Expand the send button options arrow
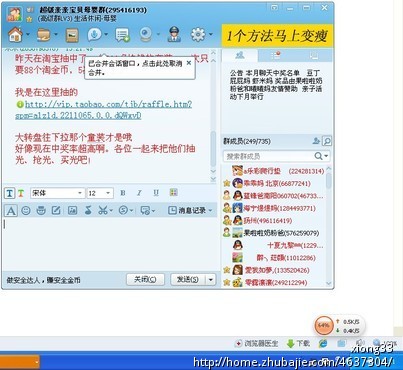 point(211,279)
